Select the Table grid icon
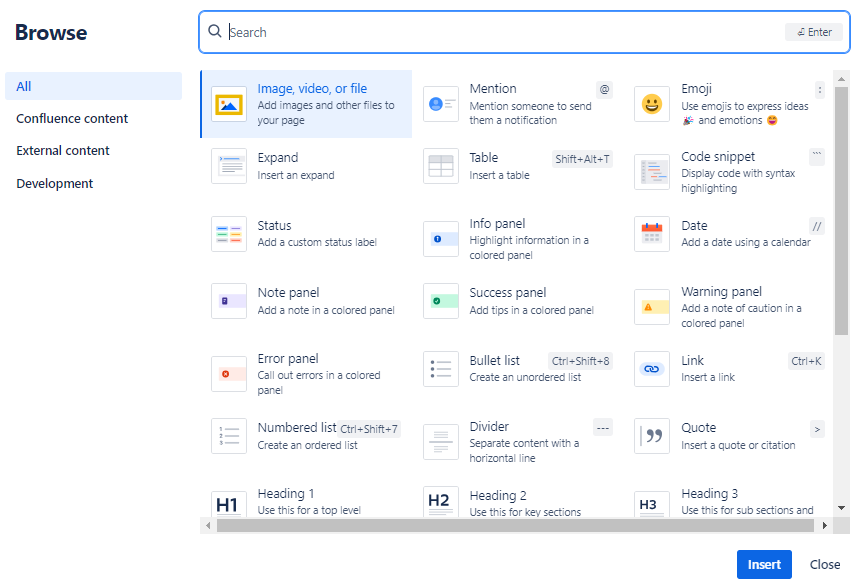857x587 pixels. pos(441,166)
